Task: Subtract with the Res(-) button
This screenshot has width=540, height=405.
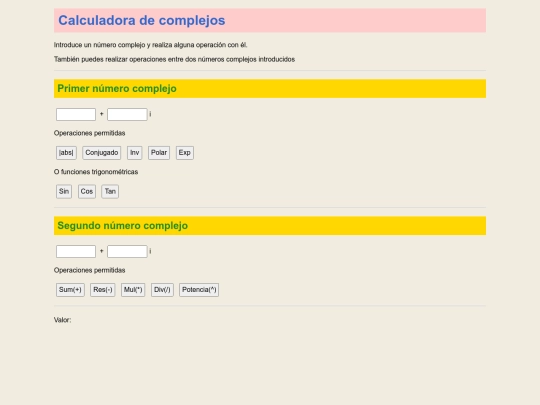Action: coord(103,290)
